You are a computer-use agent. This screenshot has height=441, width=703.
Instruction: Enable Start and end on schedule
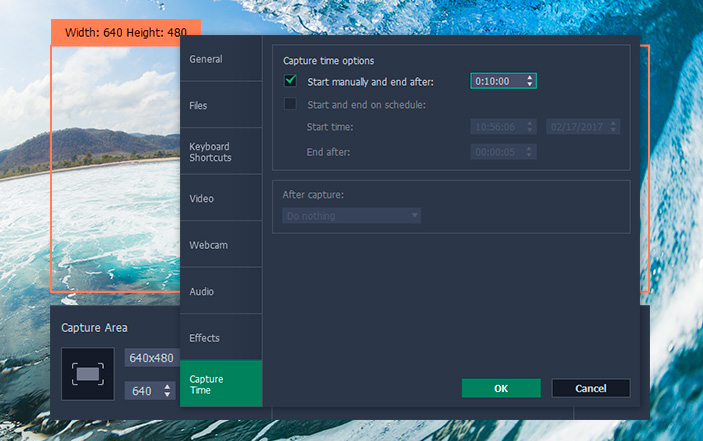(x=291, y=104)
